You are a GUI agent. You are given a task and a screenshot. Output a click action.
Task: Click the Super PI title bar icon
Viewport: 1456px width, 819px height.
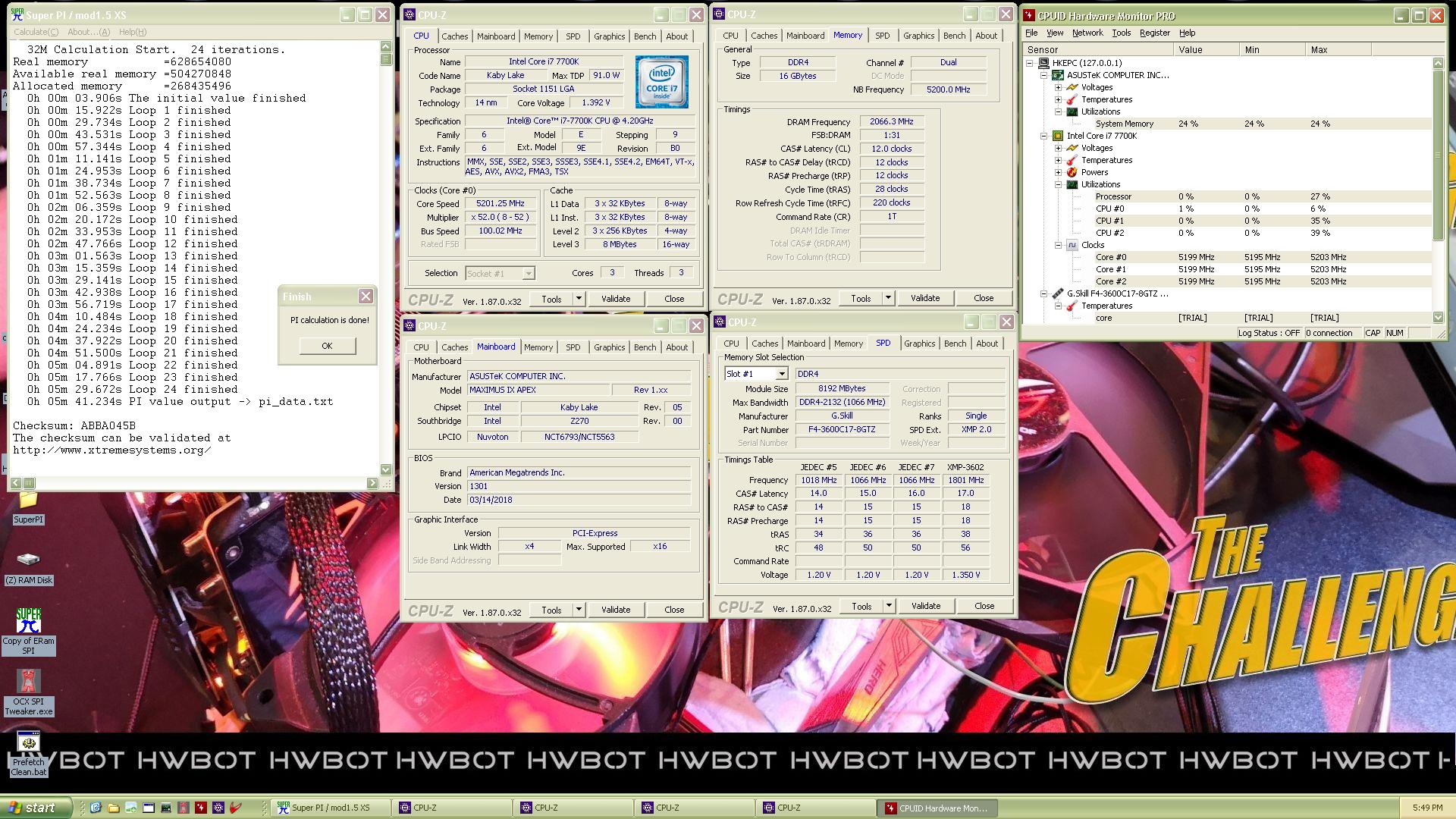pyautogui.click(x=17, y=14)
